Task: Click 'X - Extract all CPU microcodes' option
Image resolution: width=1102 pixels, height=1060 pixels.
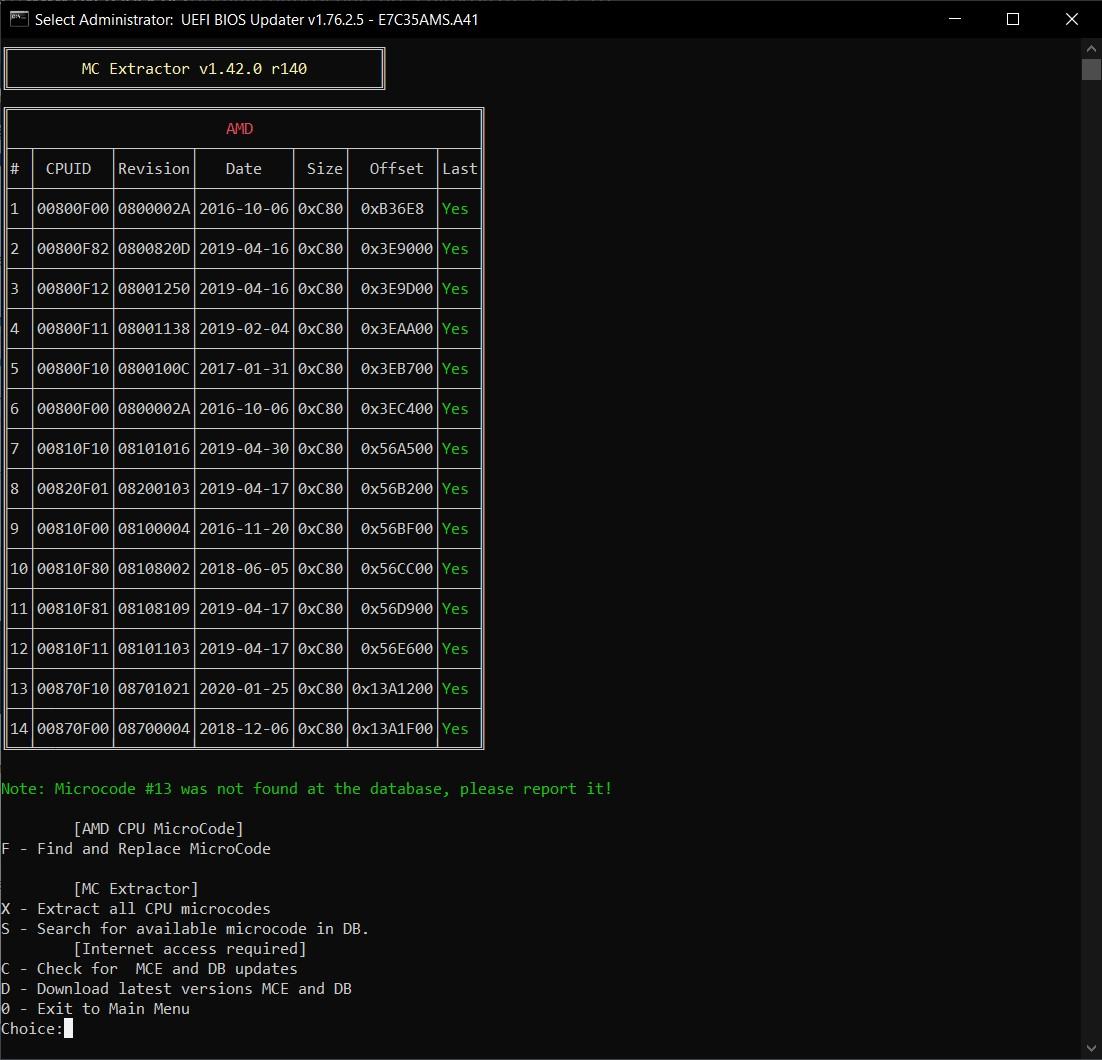Action: pyautogui.click(x=136, y=909)
